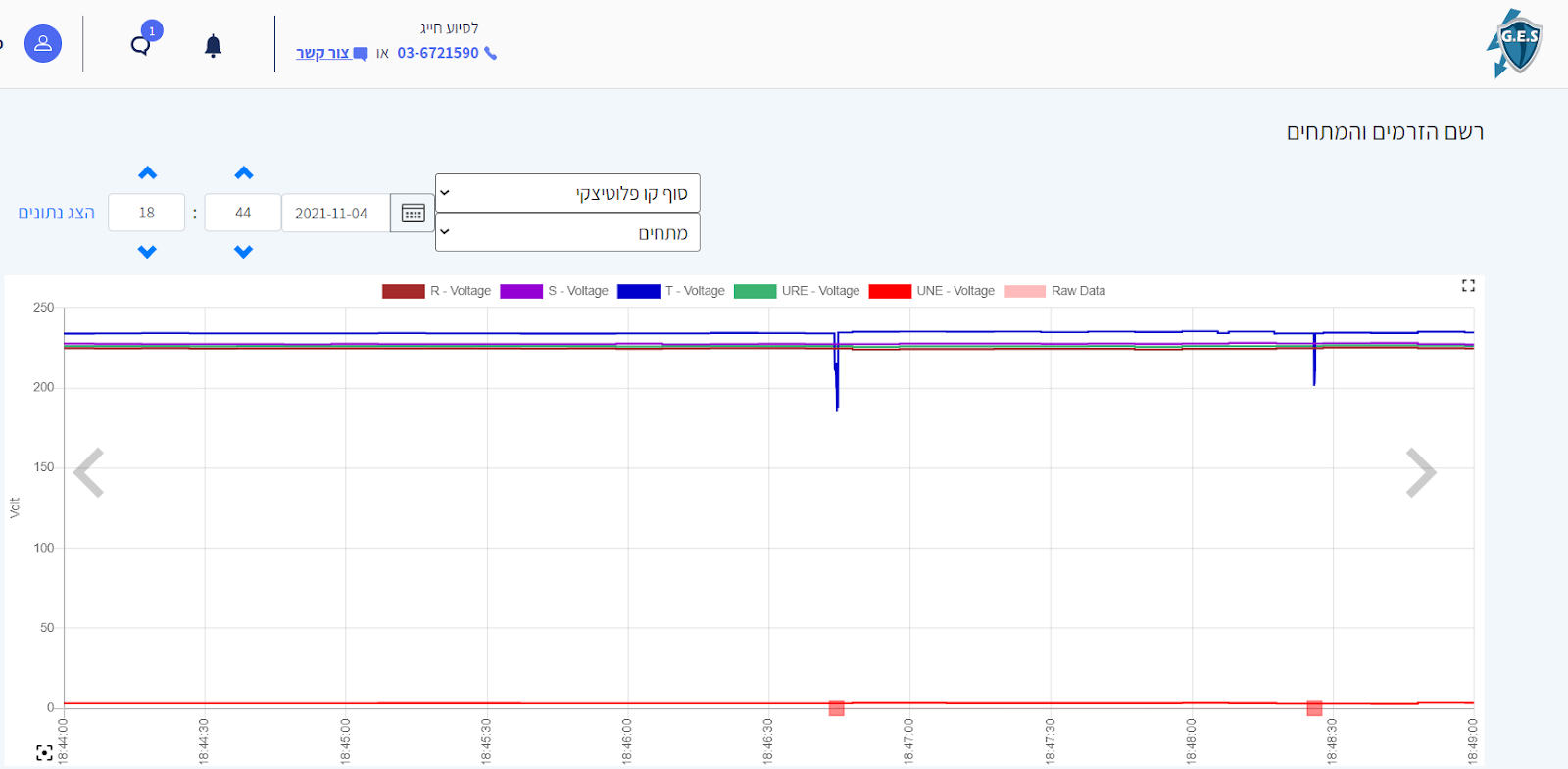
Task: Open the 'מתחים' measurement dropdown
Action: pos(567,232)
